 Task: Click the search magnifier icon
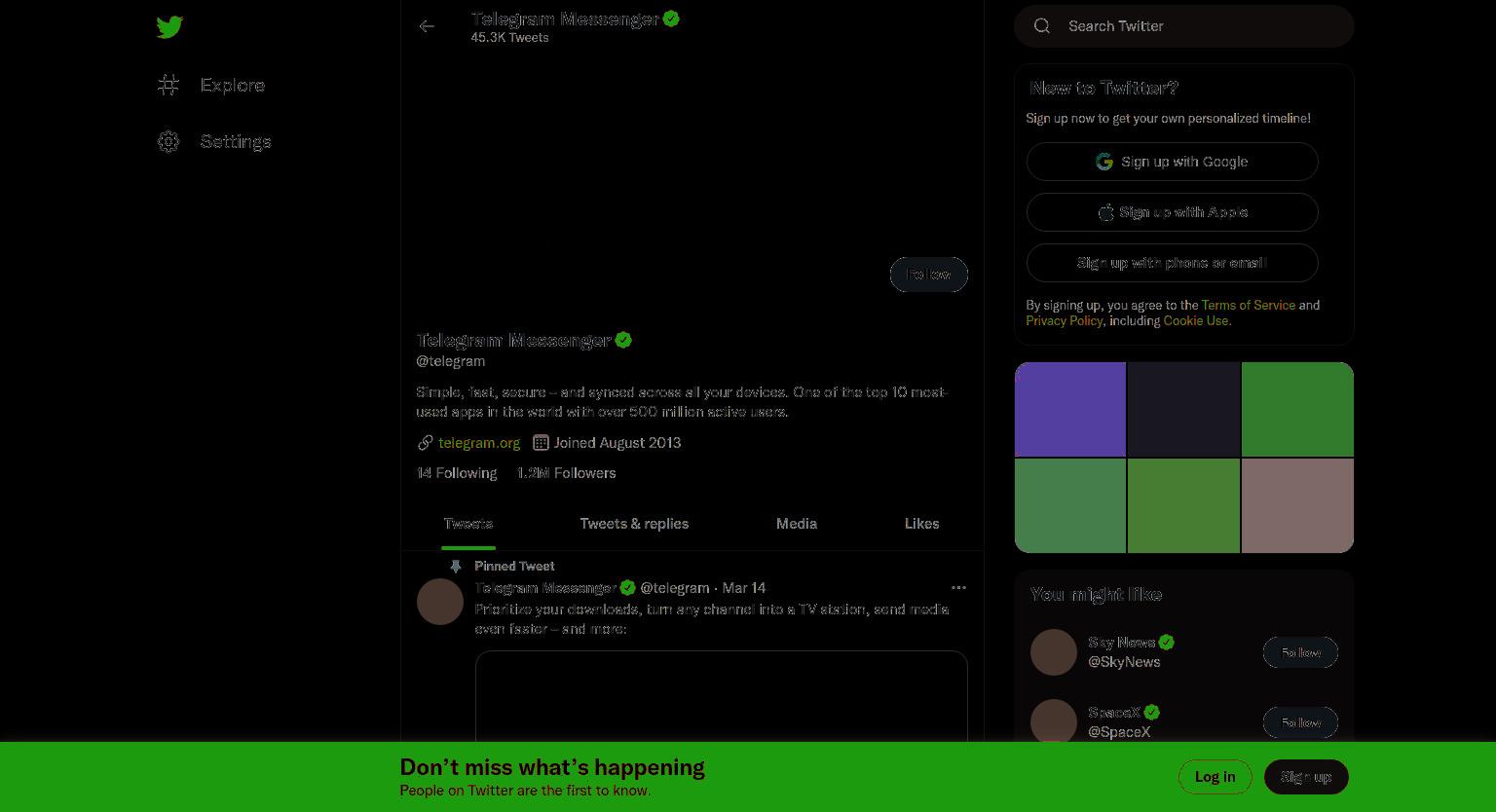point(1042,26)
